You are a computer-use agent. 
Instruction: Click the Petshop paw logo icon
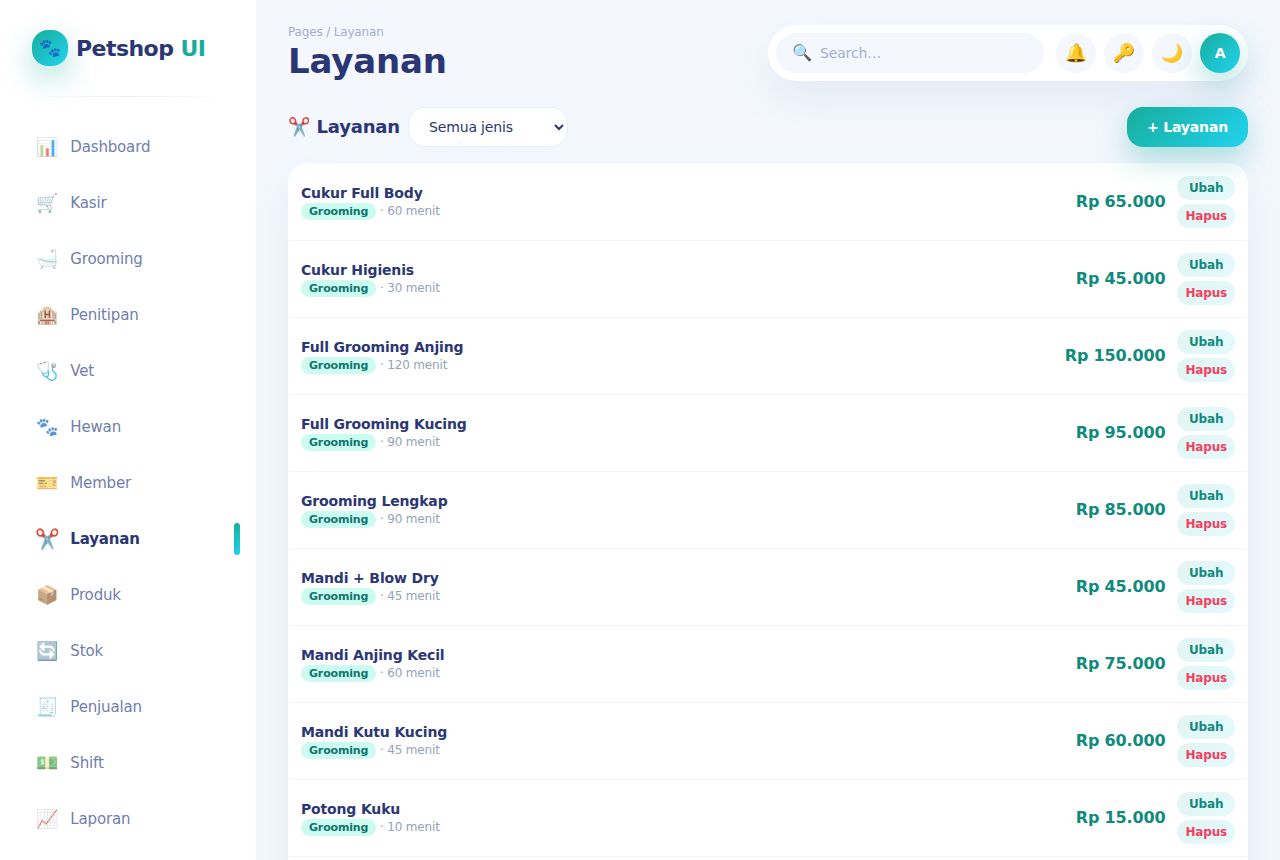point(50,48)
